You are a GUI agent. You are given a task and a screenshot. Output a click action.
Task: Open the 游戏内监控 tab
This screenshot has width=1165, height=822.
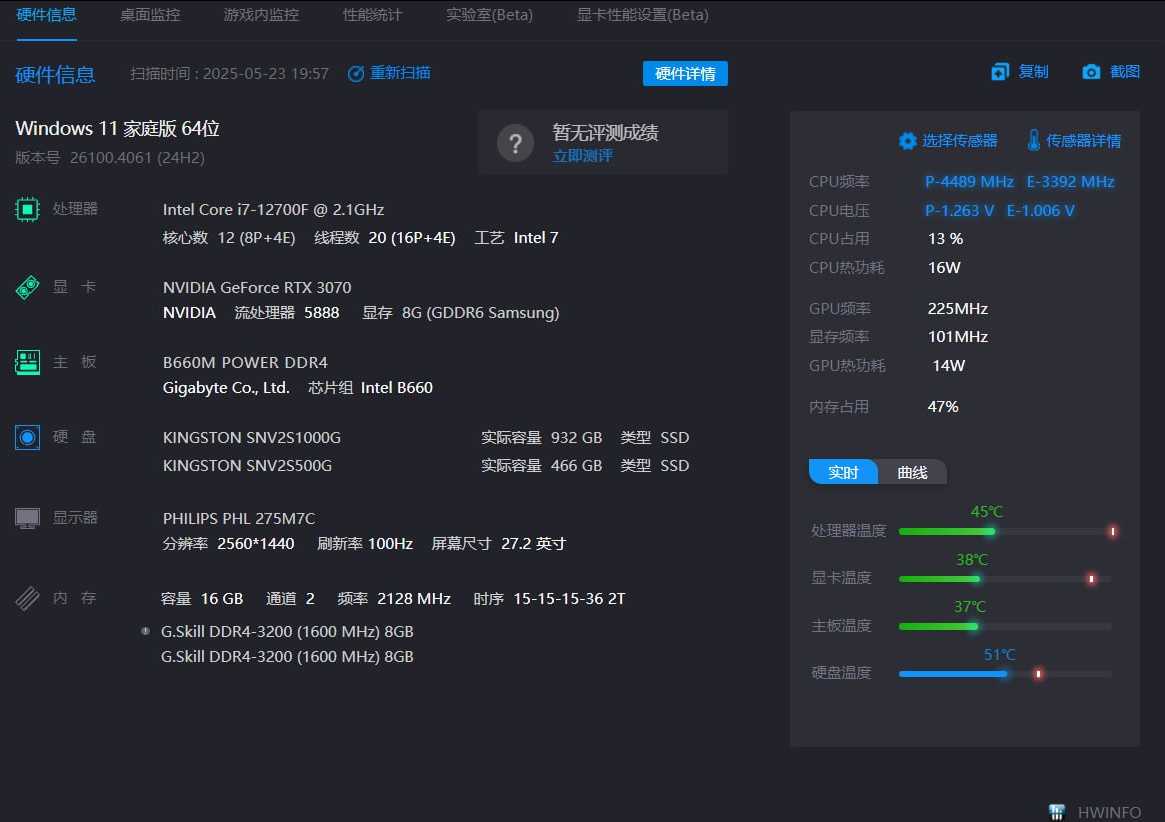pos(261,15)
